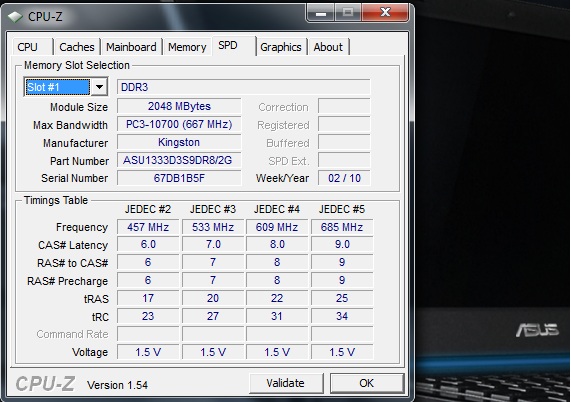
Task: Click the JEDEC #5 column header
Action: pyautogui.click(x=342, y=209)
